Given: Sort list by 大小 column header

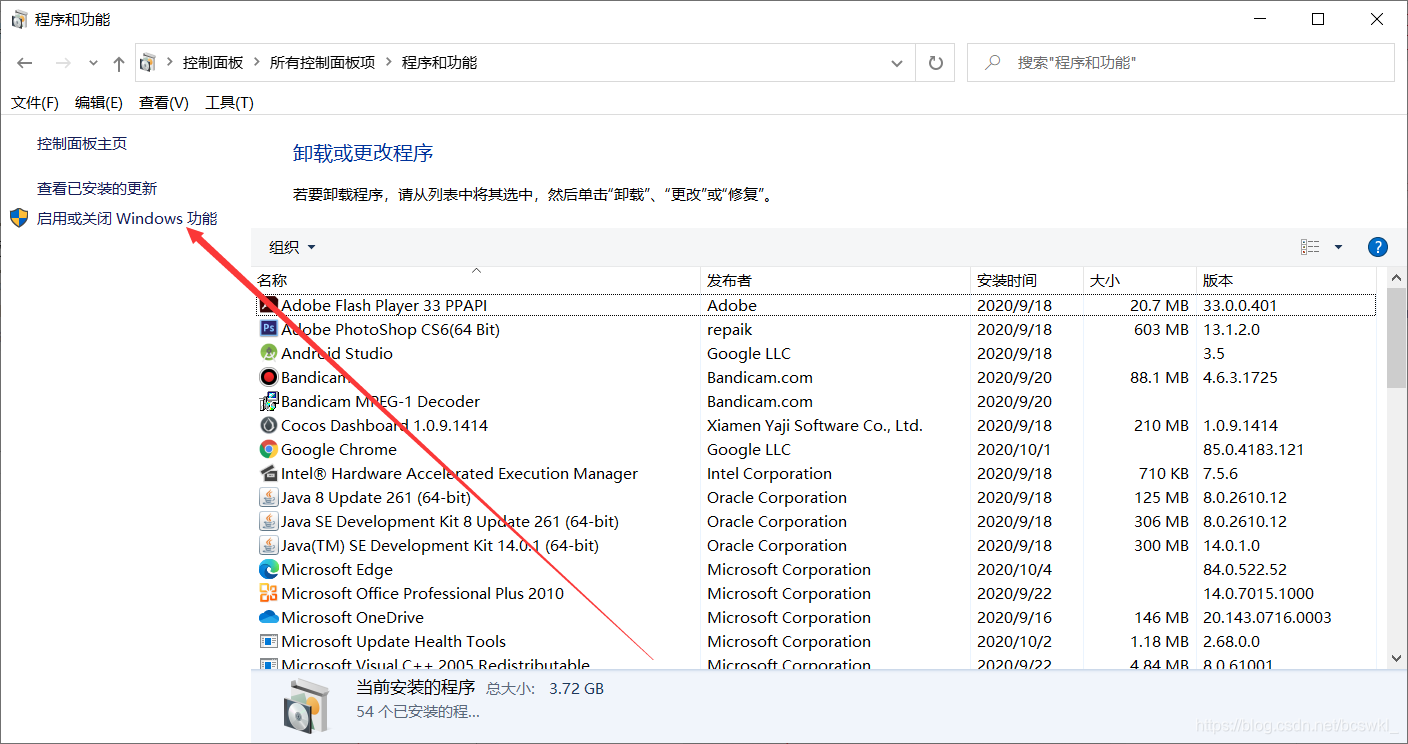Looking at the screenshot, I should (x=1140, y=280).
